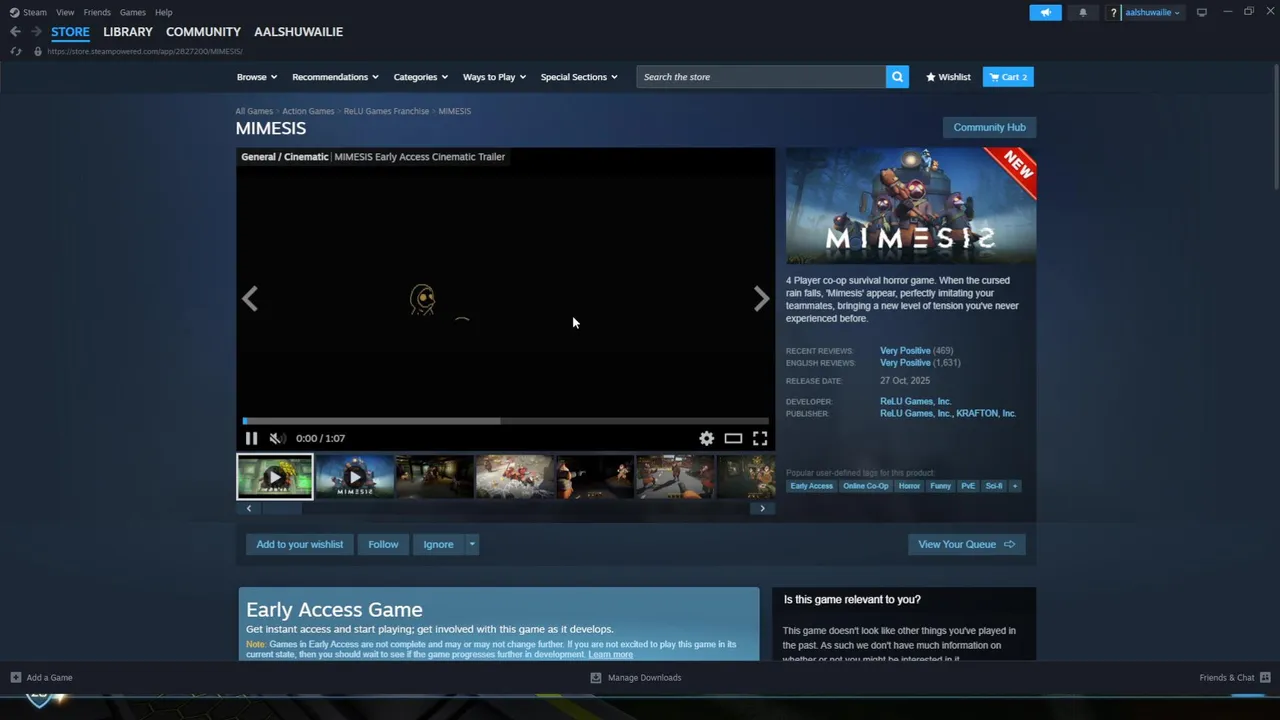
Task: Select the Early Access tag
Action: click(x=811, y=486)
